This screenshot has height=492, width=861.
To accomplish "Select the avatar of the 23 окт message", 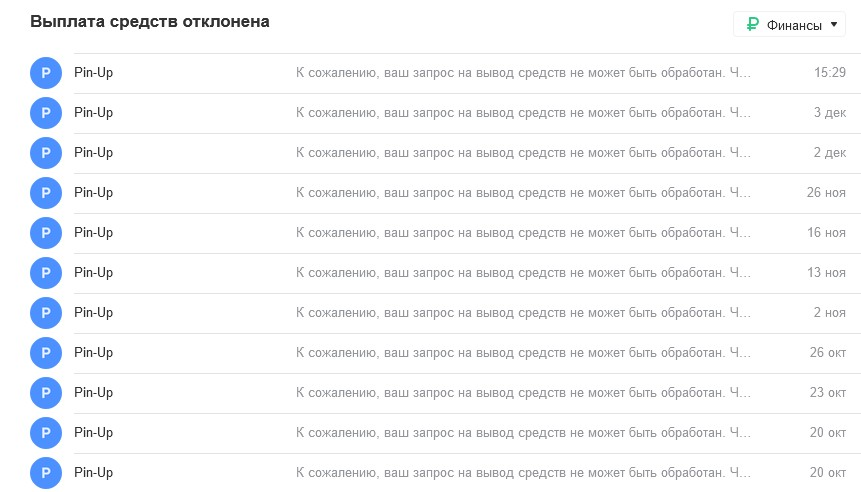I will click(46, 394).
